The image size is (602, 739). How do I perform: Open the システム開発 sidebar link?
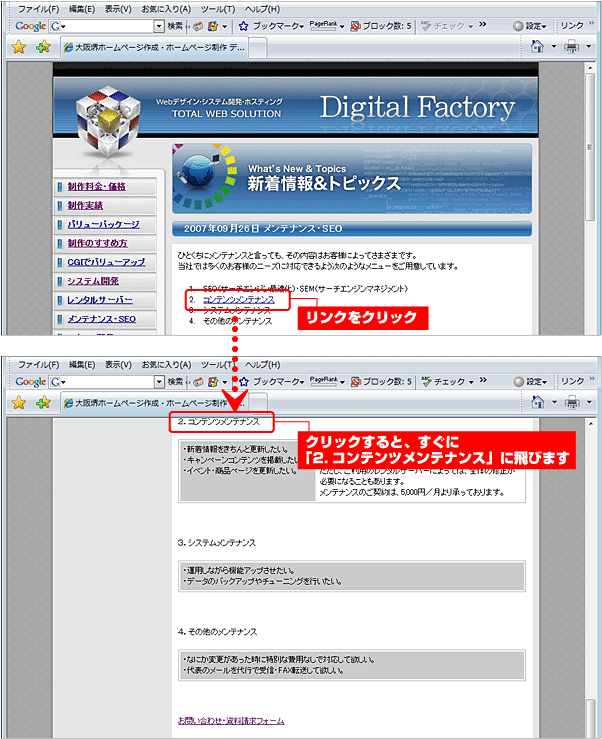(93, 281)
